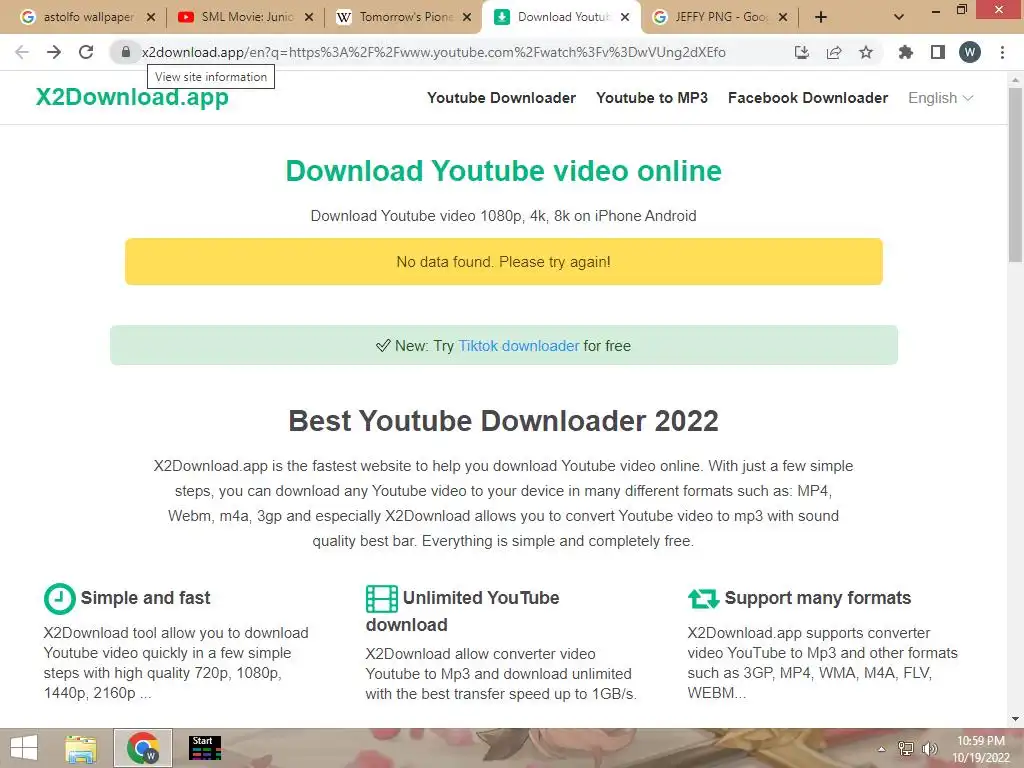Image resolution: width=1024 pixels, height=768 pixels.
Task: Open the volume speaker tray icon
Action: 929,749
